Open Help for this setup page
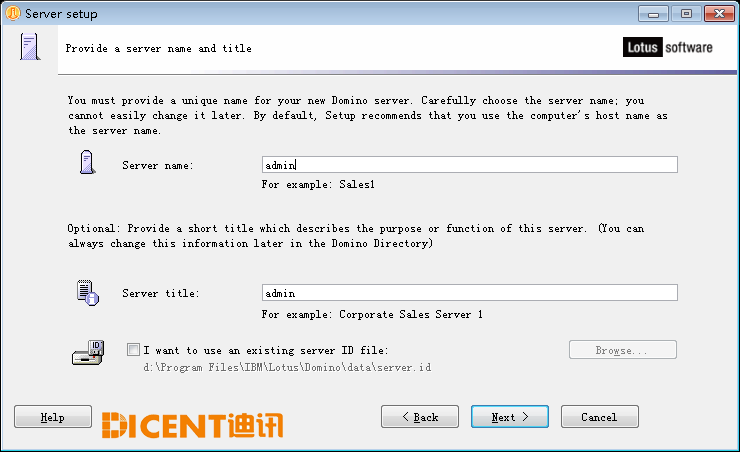740x452 pixels. click(x=53, y=417)
